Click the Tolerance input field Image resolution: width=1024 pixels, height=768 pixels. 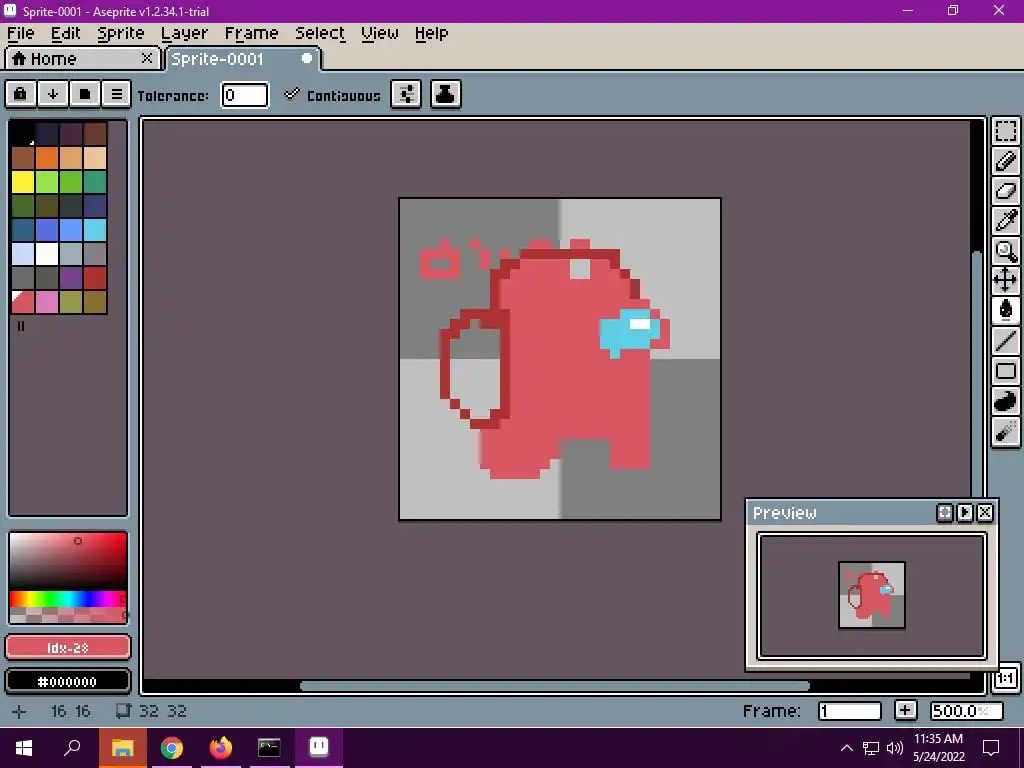244,95
